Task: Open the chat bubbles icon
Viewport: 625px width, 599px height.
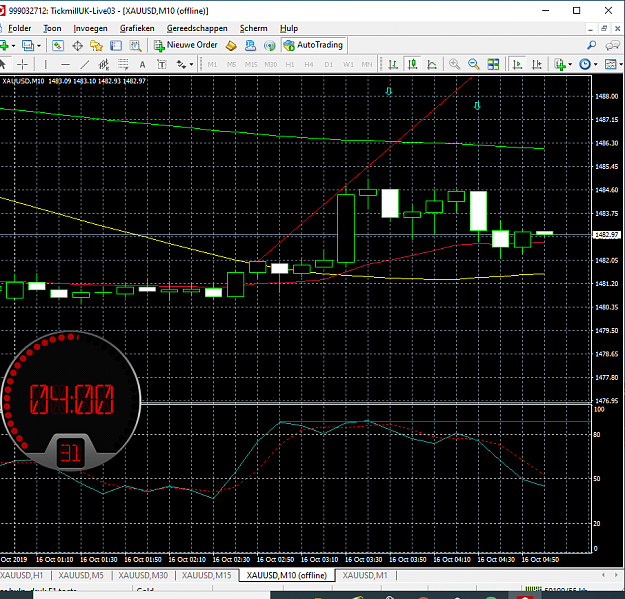Action: coord(612,45)
